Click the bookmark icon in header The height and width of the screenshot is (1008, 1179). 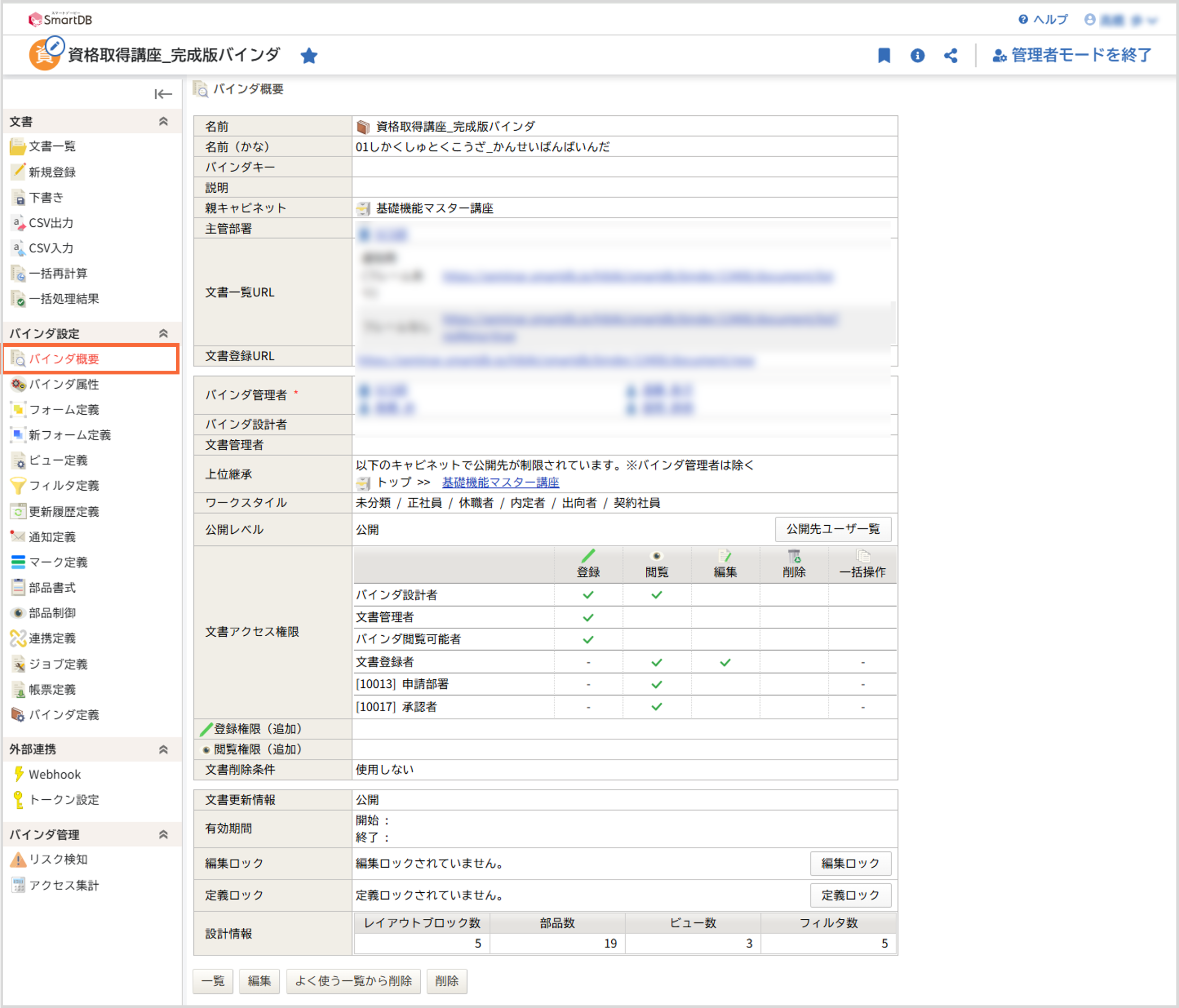pyautogui.click(x=884, y=55)
